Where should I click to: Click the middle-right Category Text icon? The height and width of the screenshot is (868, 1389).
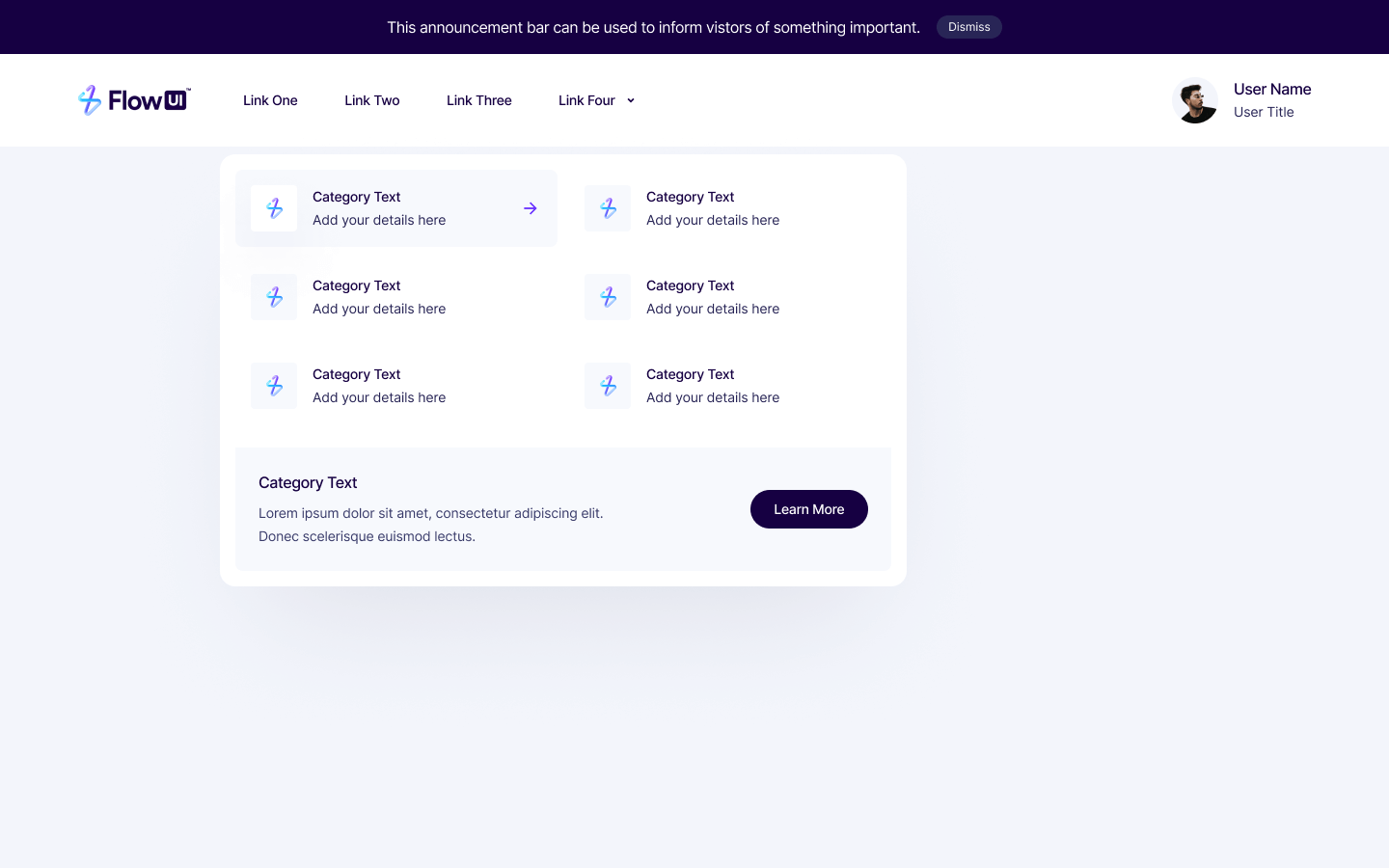pyautogui.click(x=608, y=297)
